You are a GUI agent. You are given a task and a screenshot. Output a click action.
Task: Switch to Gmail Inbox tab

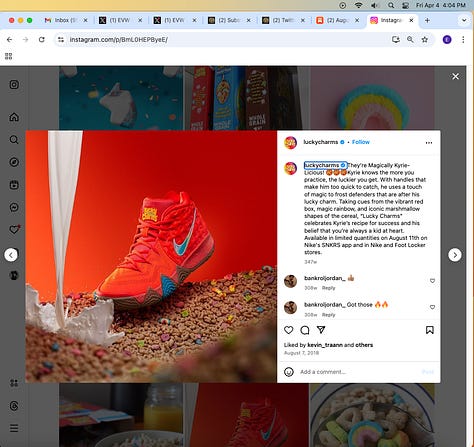66,20
